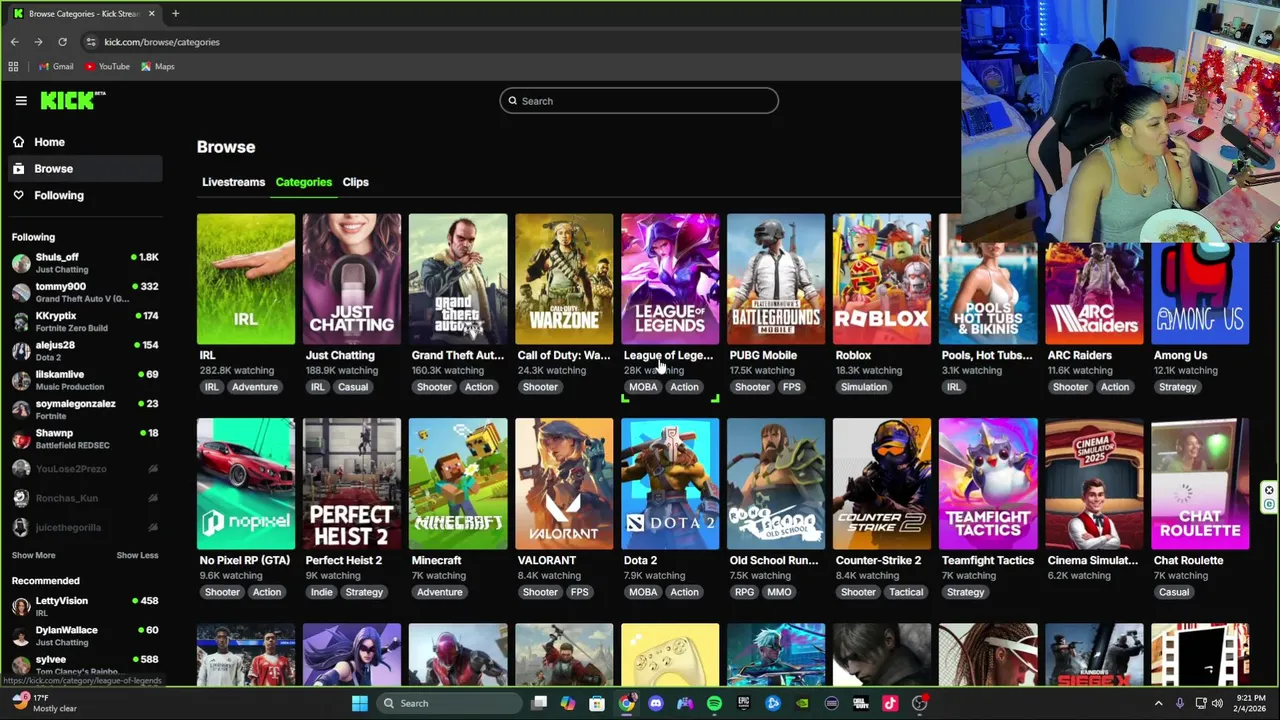Viewport: 1280px width, 720px height.
Task: Open Roblox category cover
Action: (x=882, y=279)
